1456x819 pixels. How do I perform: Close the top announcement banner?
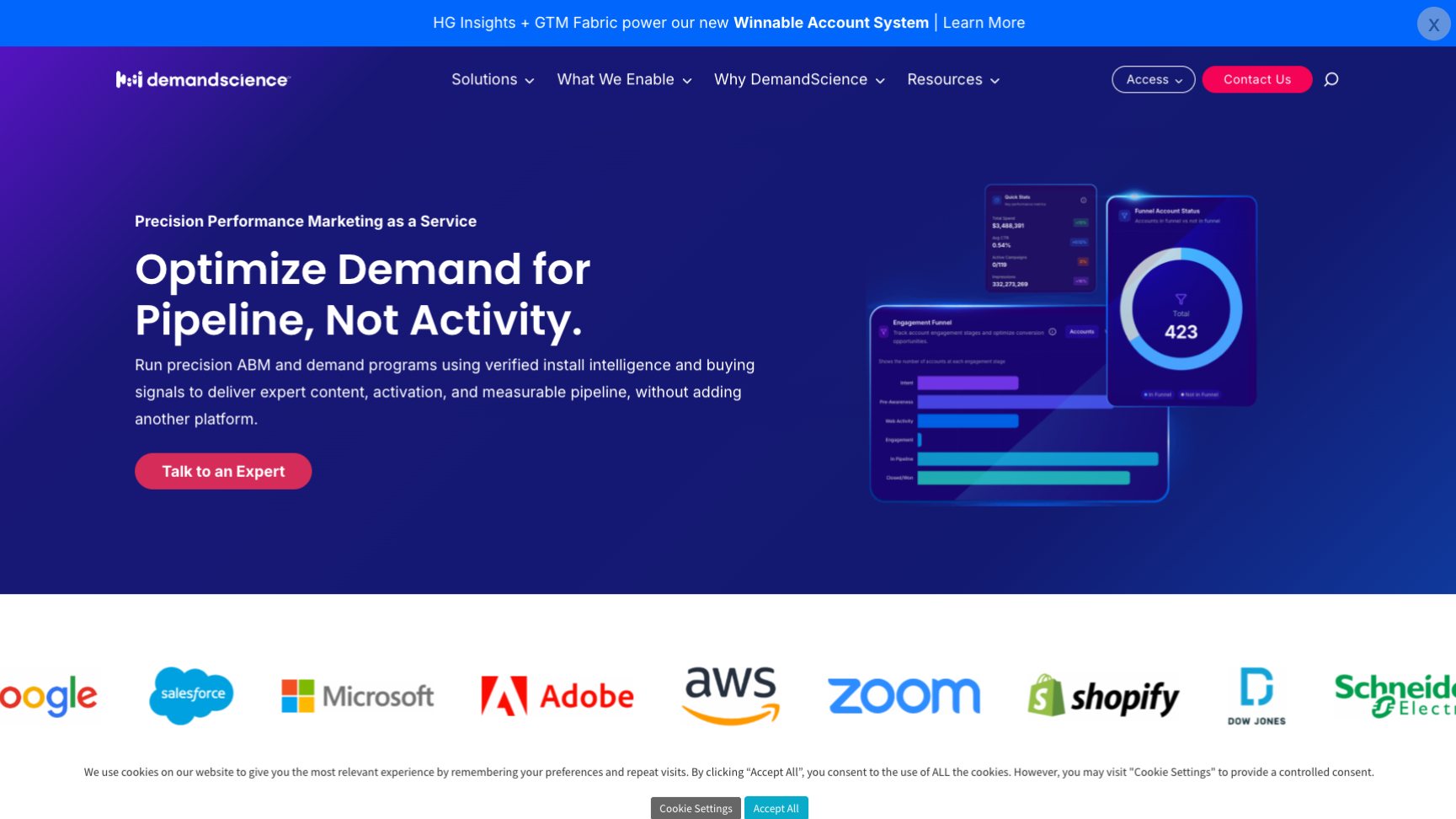(1433, 24)
